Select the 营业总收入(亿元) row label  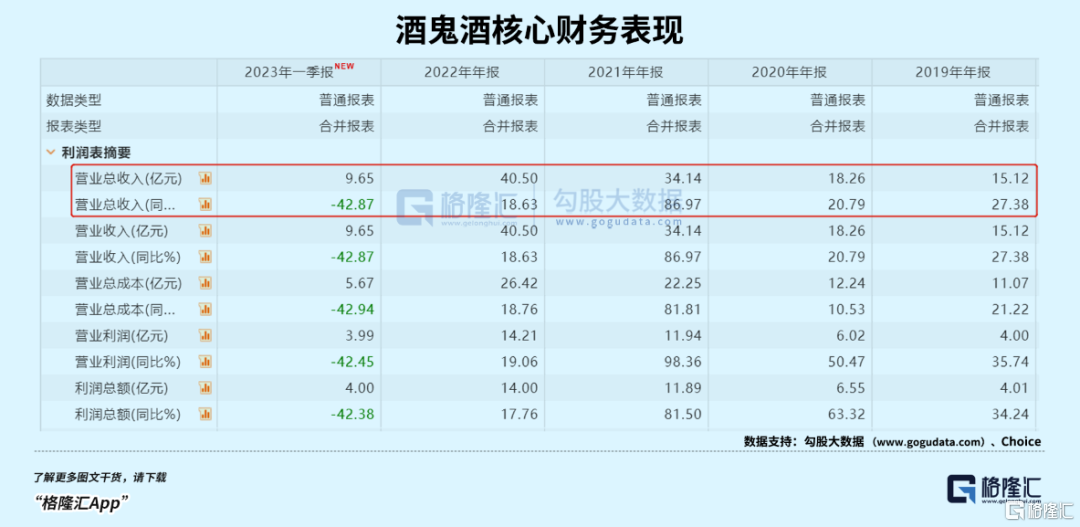[128, 178]
